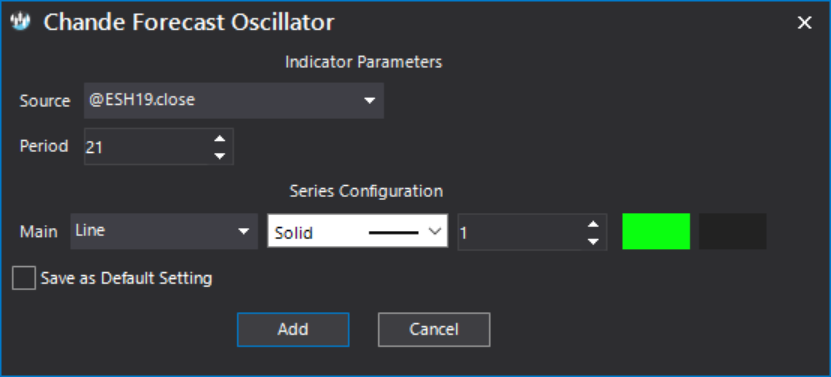This screenshot has height=377, width=831.
Task: Open the dark secondary color swatch
Action: point(732,231)
